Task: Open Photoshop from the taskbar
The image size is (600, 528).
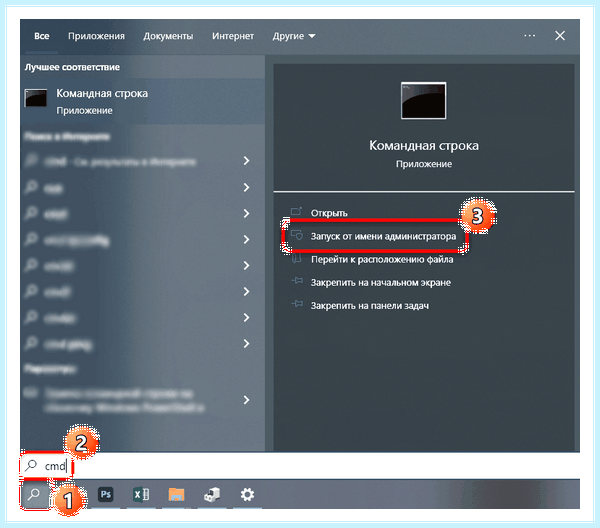Action: point(106,494)
